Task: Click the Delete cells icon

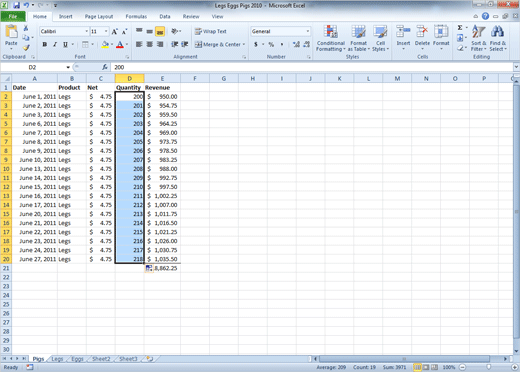Action: tap(422, 32)
